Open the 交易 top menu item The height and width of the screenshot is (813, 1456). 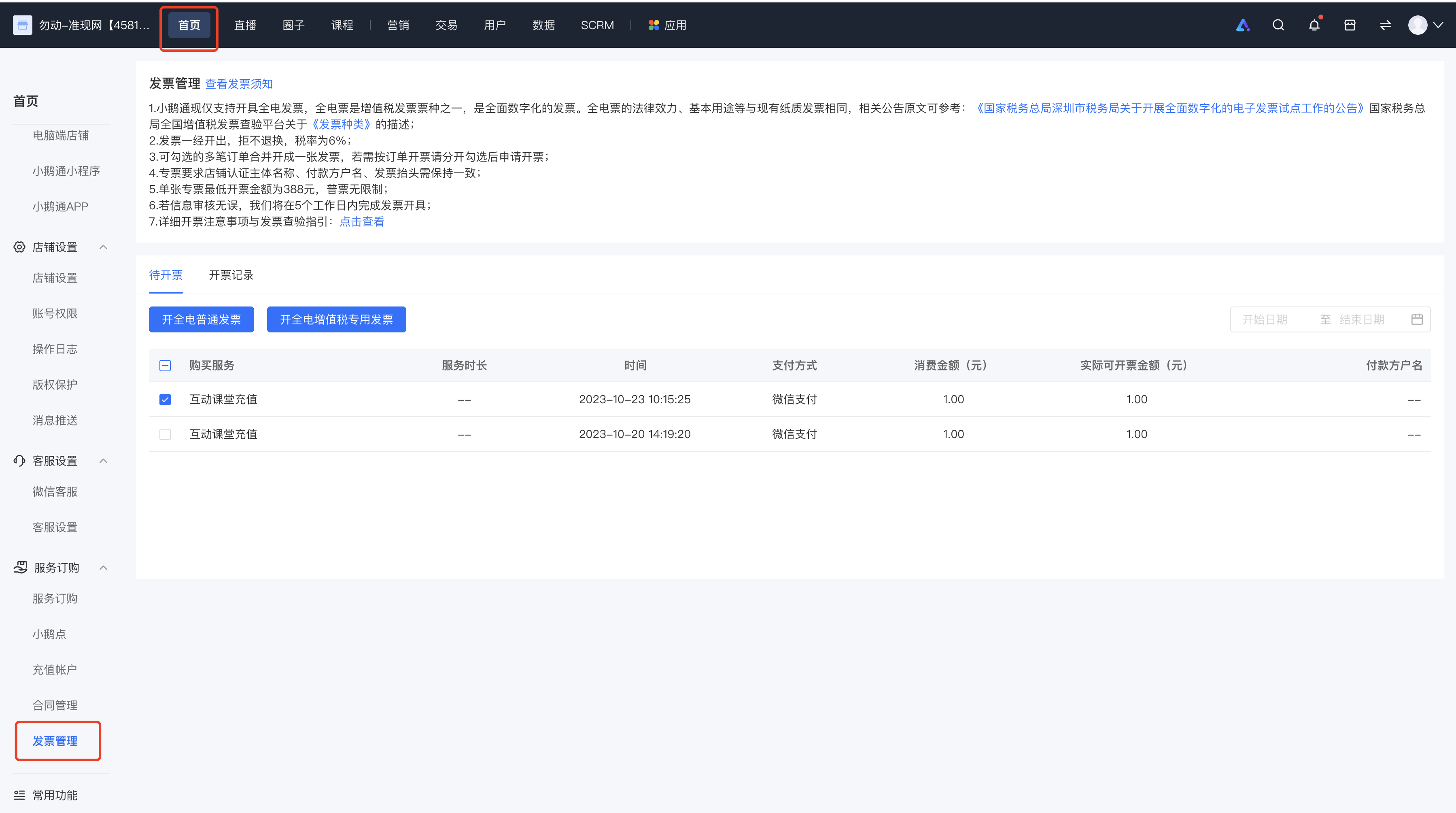(446, 25)
